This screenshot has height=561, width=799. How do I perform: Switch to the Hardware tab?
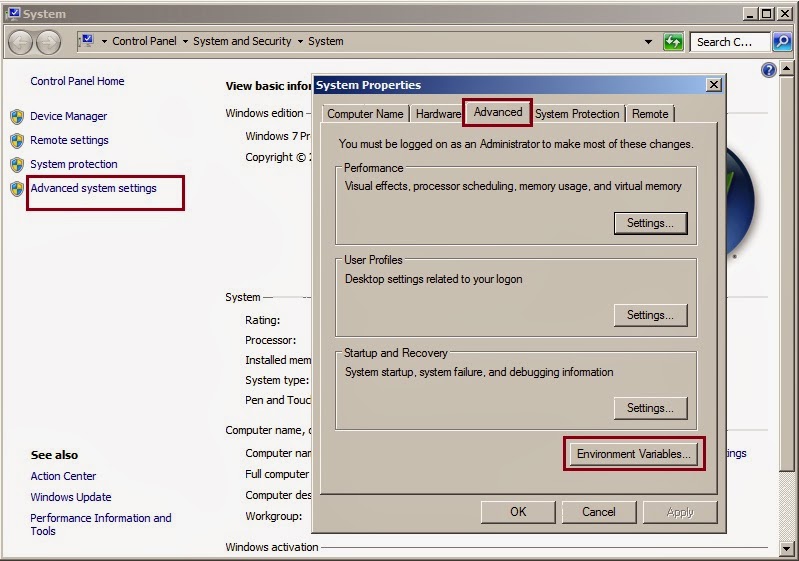click(437, 114)
